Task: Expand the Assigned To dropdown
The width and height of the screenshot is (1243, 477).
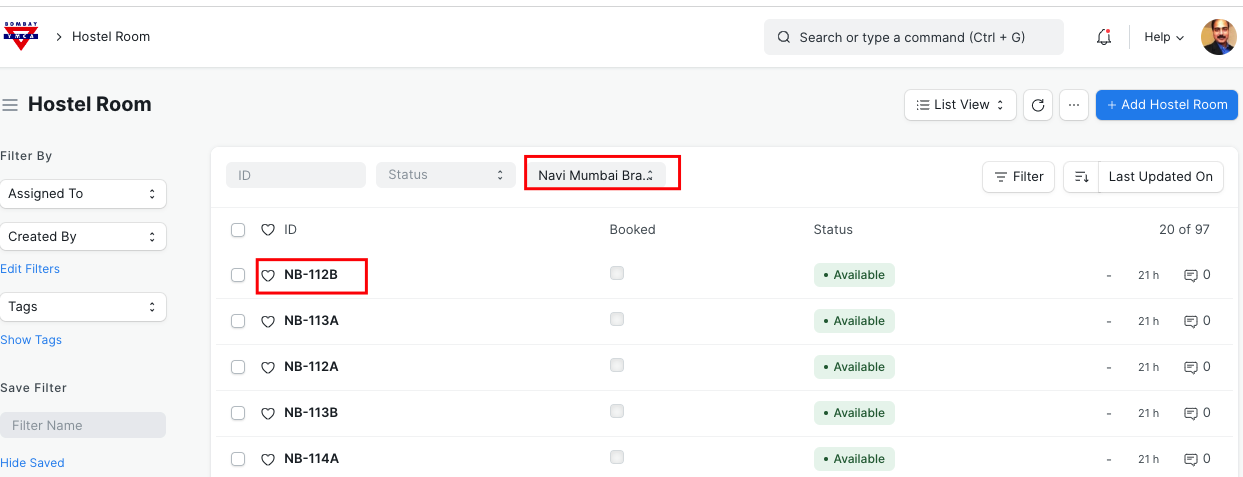Action: pyautogui.click(x=83, y=194)
